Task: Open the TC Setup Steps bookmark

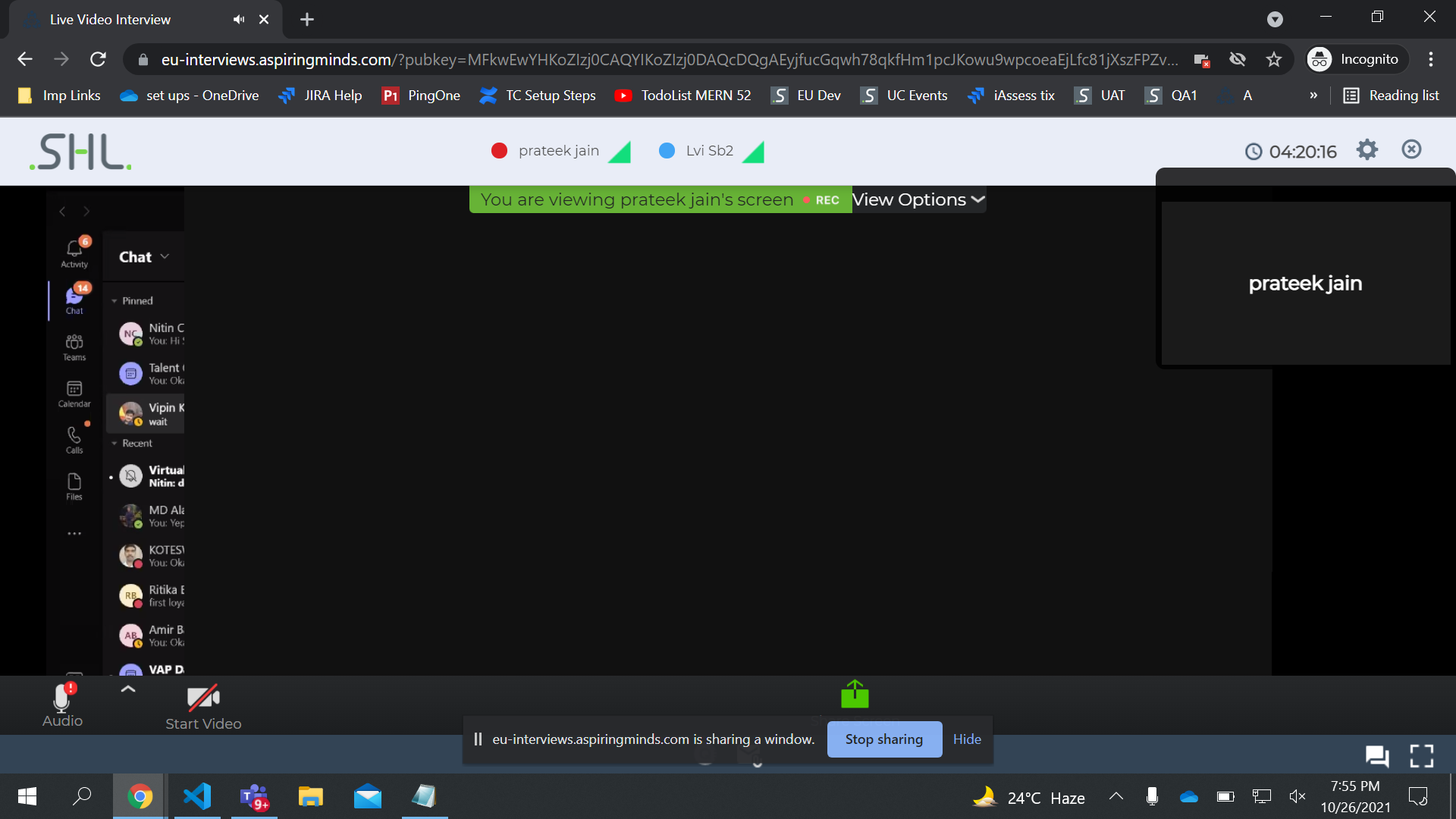Action: pos(538,96)
